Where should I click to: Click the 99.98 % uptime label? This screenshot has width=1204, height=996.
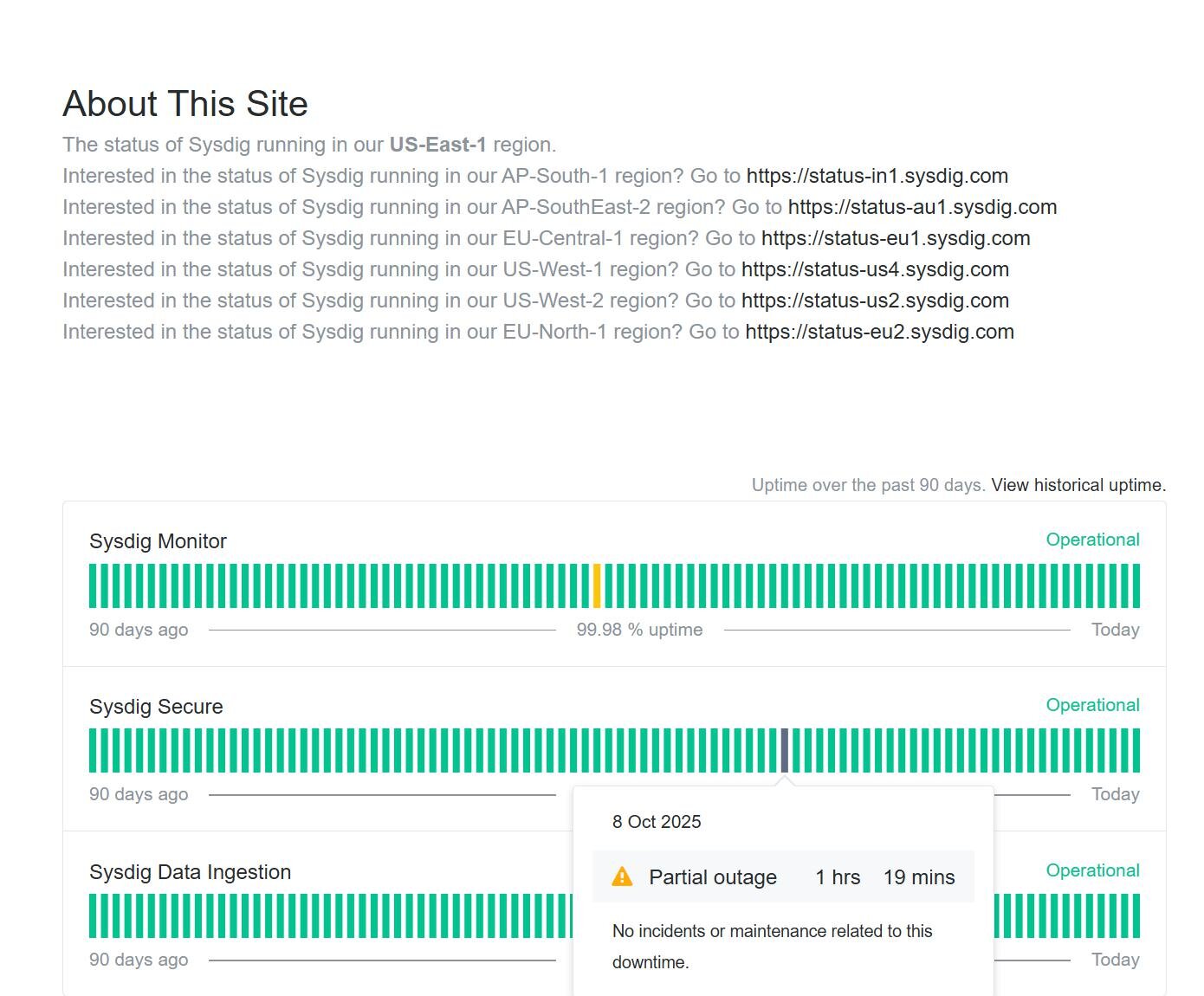pyautogui.click(x=639, y=630)
